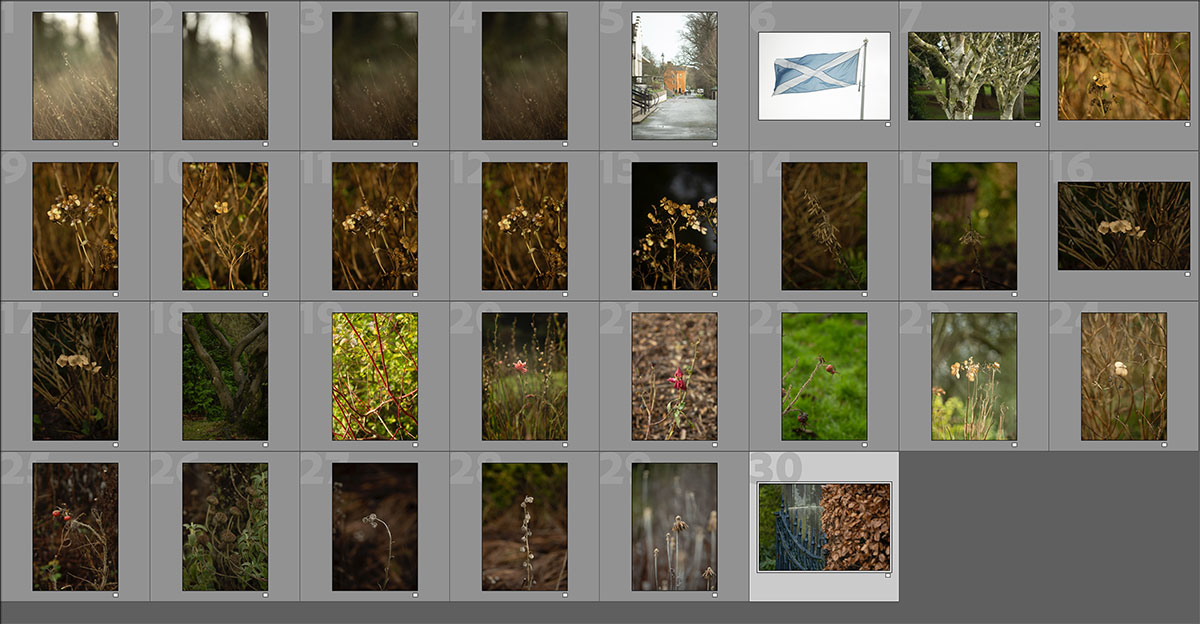Click the badge icon under dark flower photo 13
Screen dimensions: 1200x624
pos(715,294)
